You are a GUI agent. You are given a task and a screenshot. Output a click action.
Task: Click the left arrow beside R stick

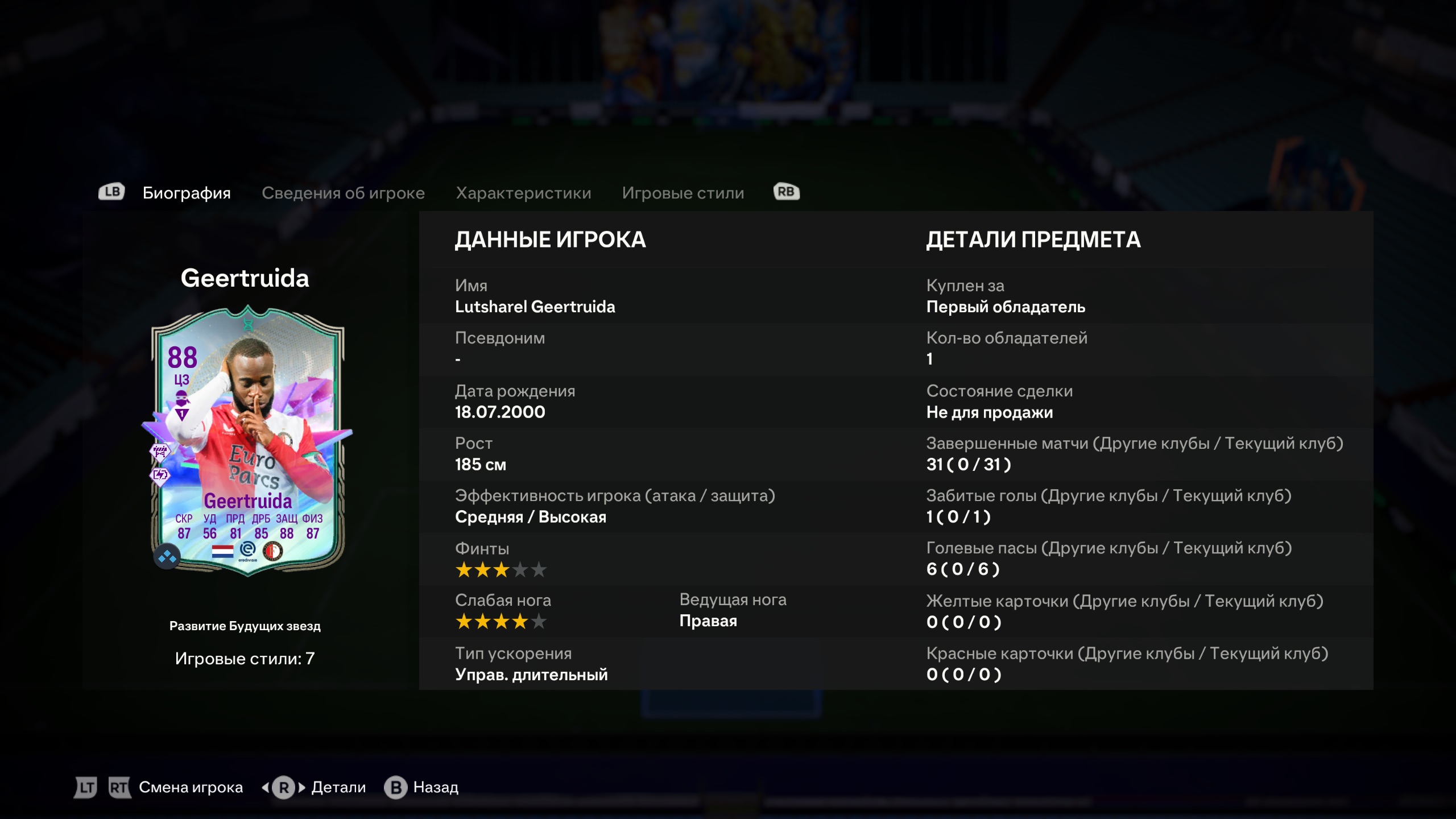265,788
